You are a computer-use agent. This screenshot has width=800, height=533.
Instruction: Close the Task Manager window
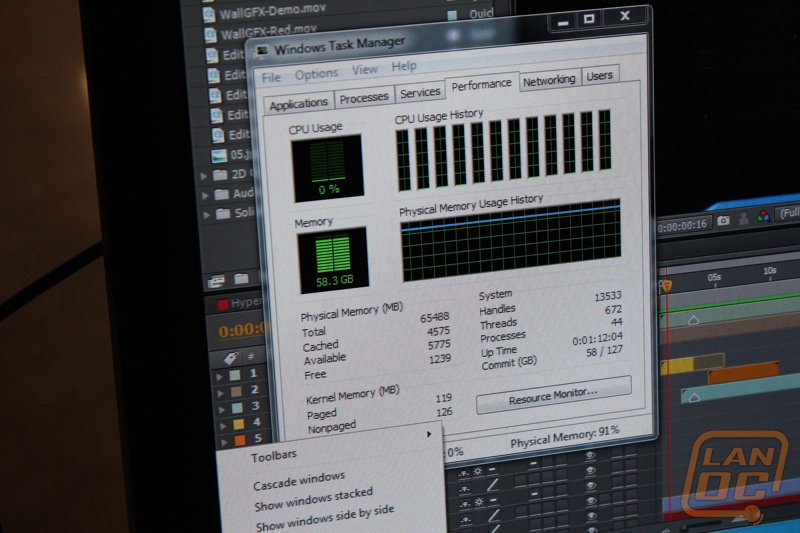(x=624, y=16)
